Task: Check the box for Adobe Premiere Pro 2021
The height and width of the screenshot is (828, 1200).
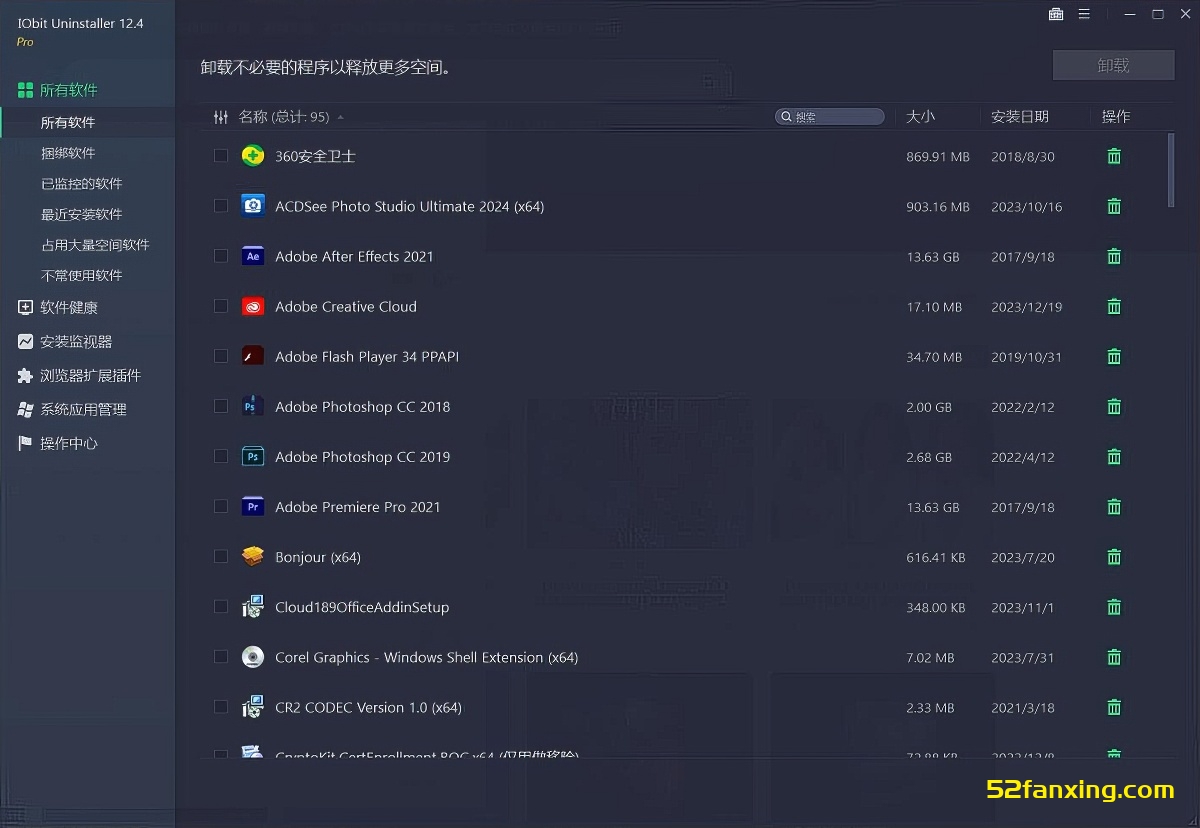Action: point(221,506)
